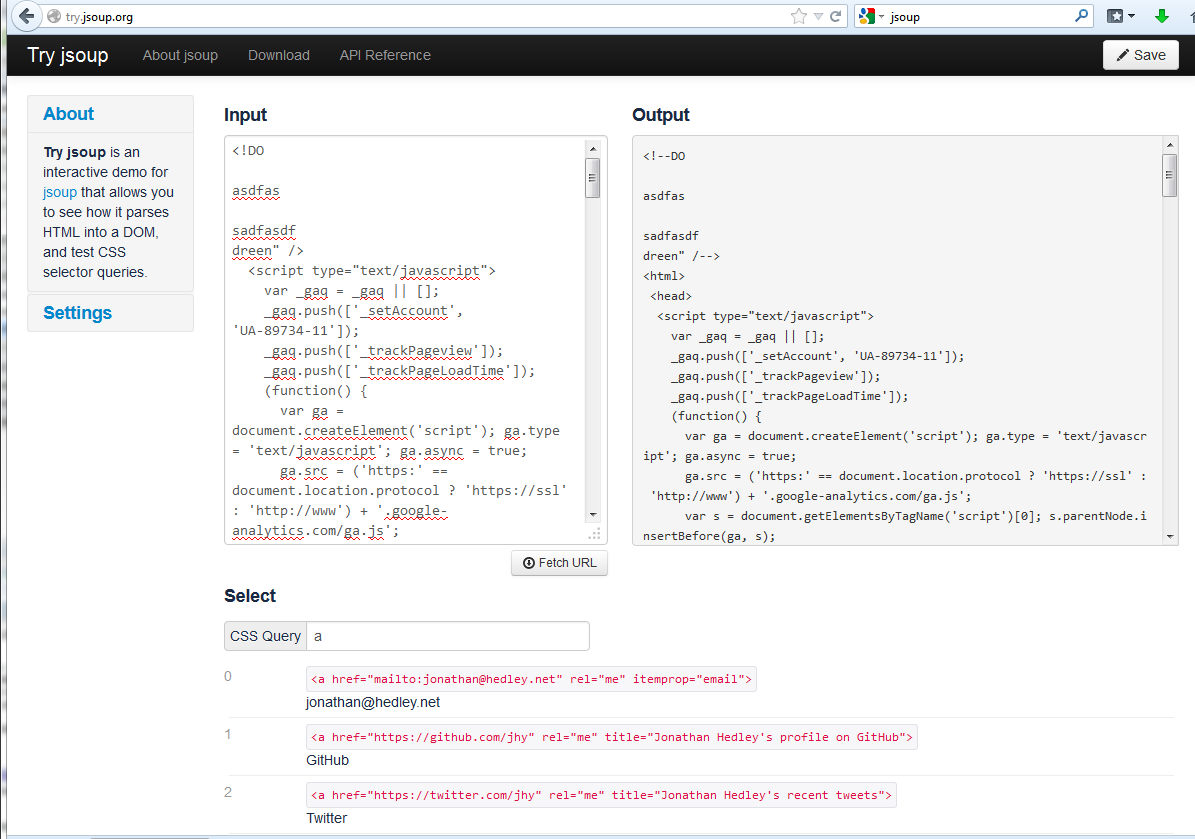Click the Fetch URL button

click(559, 562)
